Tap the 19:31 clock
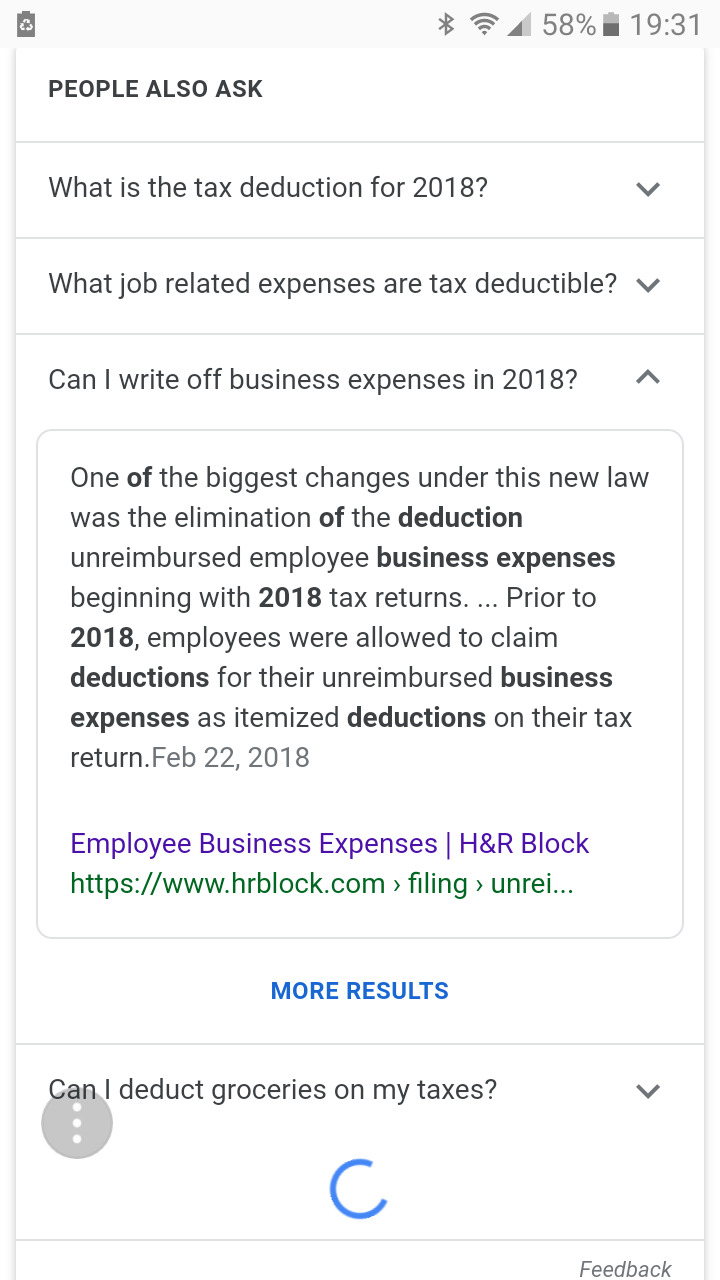 tap(666, 24)
